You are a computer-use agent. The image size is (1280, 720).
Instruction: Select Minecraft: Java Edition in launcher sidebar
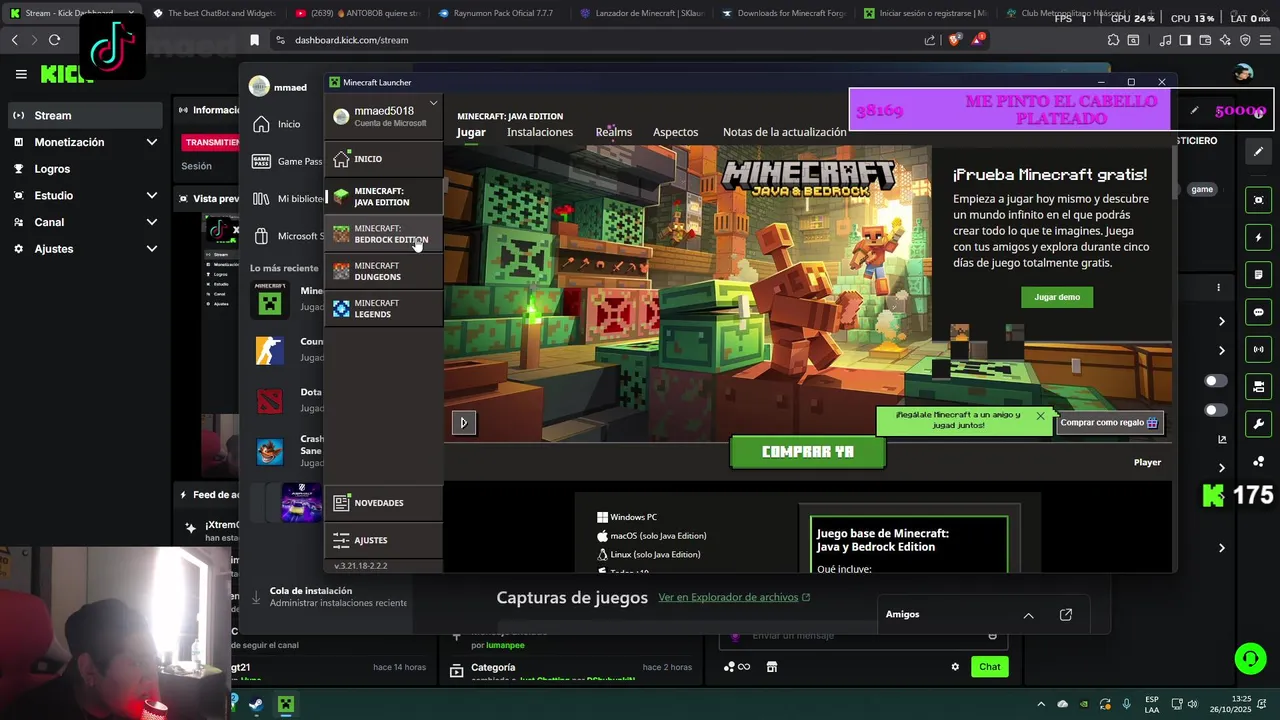click(x=384, y=196)
